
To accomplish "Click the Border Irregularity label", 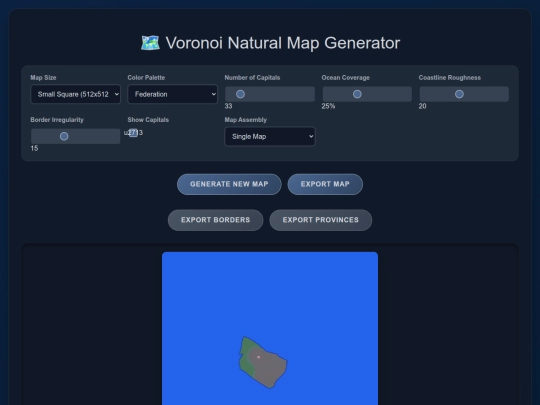I will point(57,120).
